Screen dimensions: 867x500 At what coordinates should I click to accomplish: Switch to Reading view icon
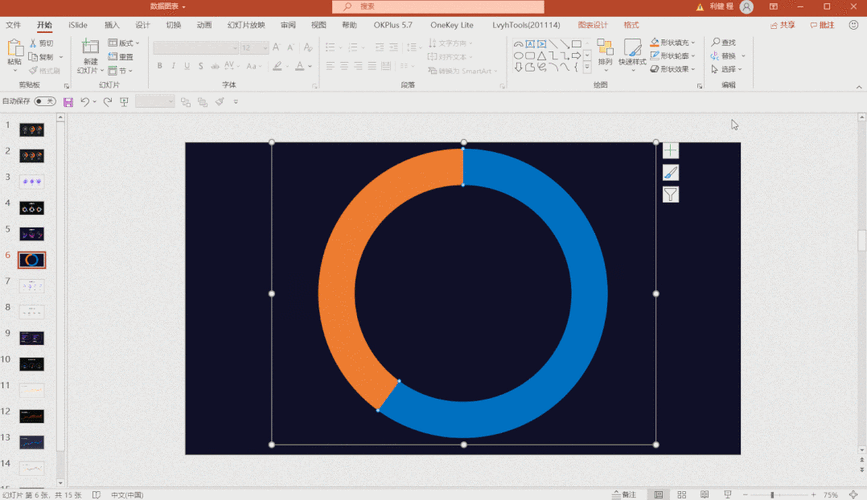[x=704, y=494]
